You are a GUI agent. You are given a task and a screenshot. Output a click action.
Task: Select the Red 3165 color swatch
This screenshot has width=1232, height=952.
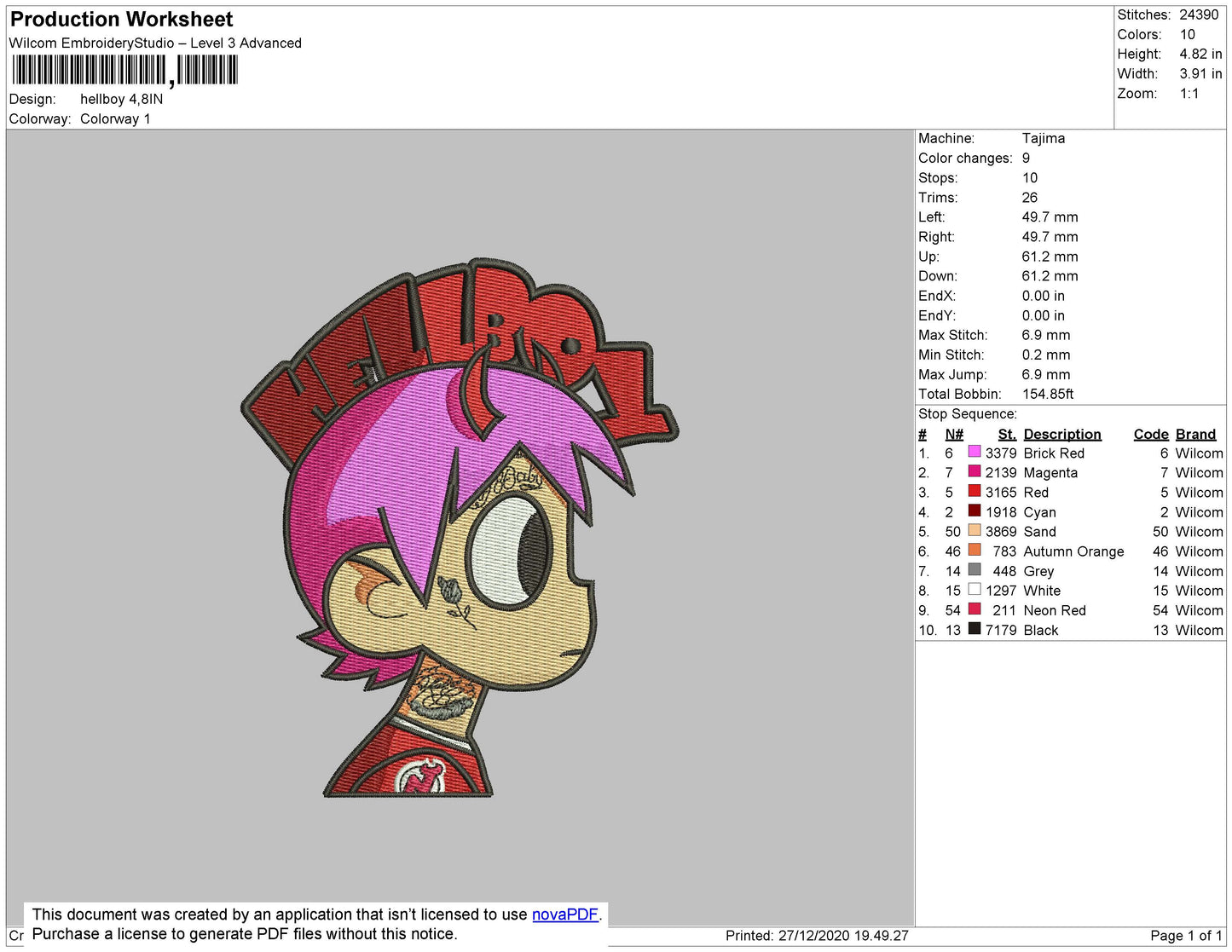tap(975, 491)
